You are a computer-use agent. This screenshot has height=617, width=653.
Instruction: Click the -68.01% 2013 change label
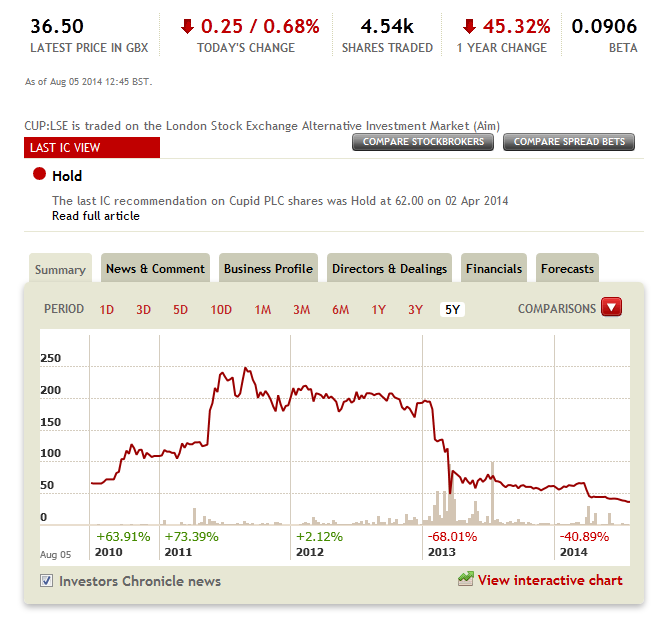click(452, 536)
